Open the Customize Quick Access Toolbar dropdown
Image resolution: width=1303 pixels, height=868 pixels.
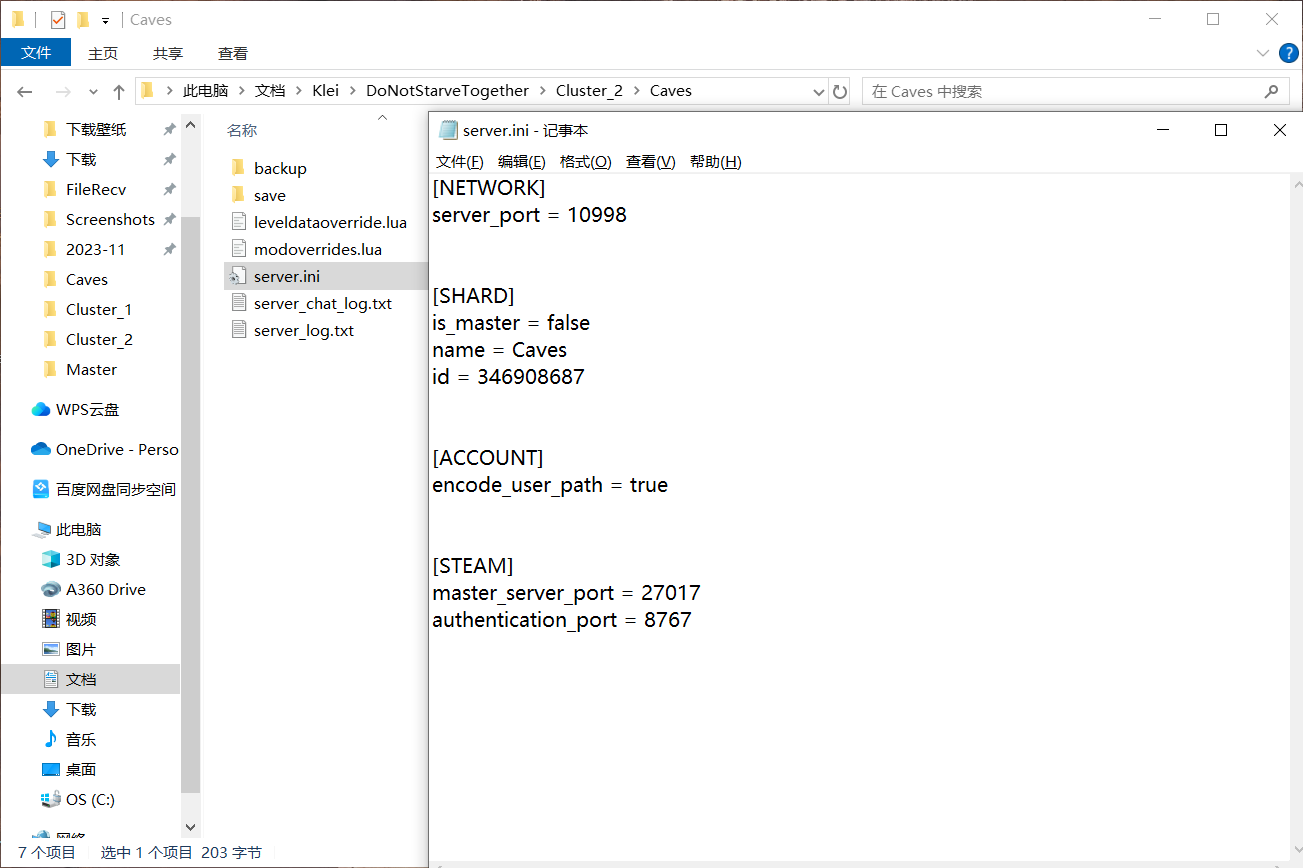[105, 20]
